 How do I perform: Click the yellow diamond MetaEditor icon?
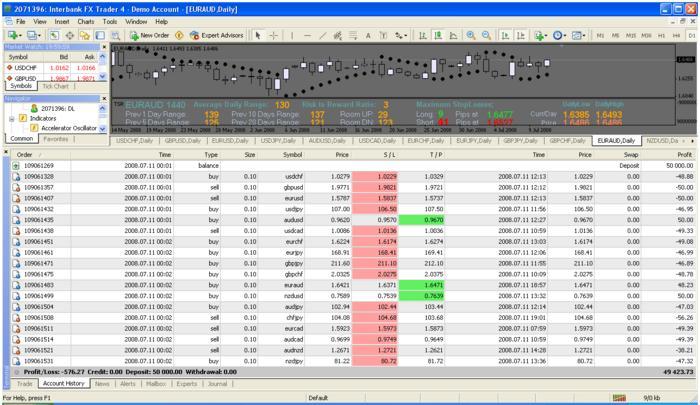[x=179, y=35]
